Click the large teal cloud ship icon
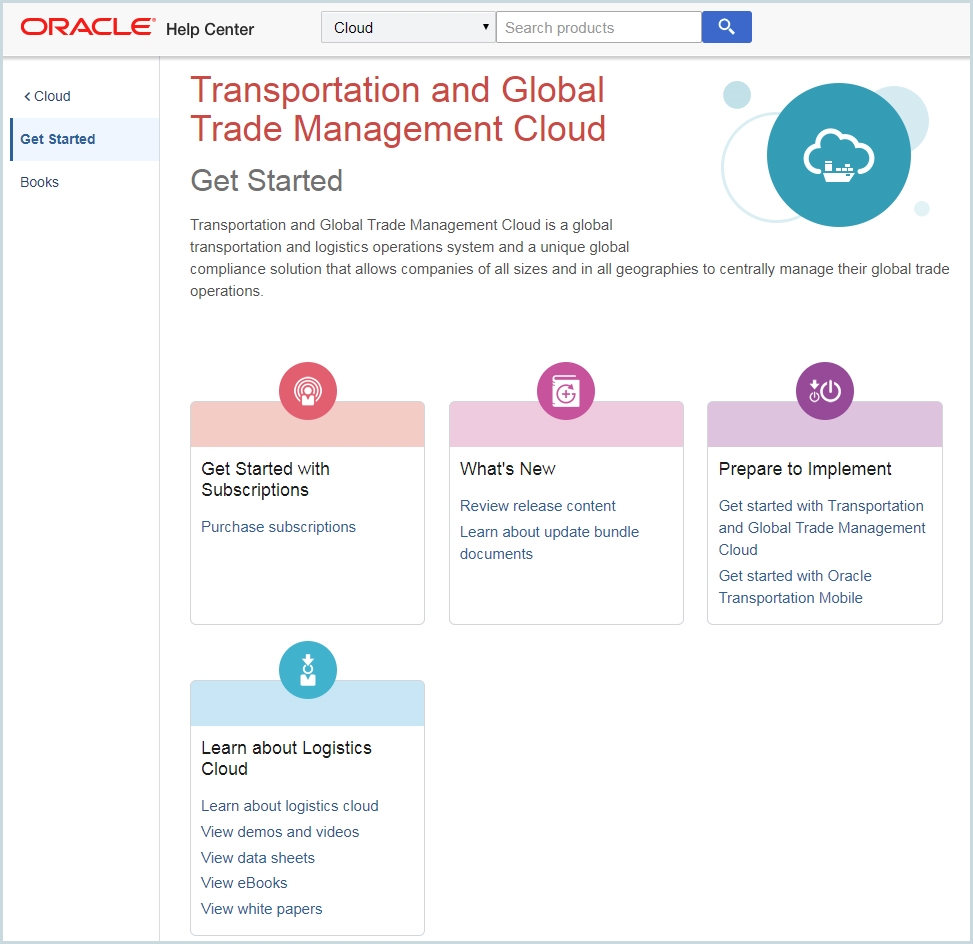 tap(838, 155)
